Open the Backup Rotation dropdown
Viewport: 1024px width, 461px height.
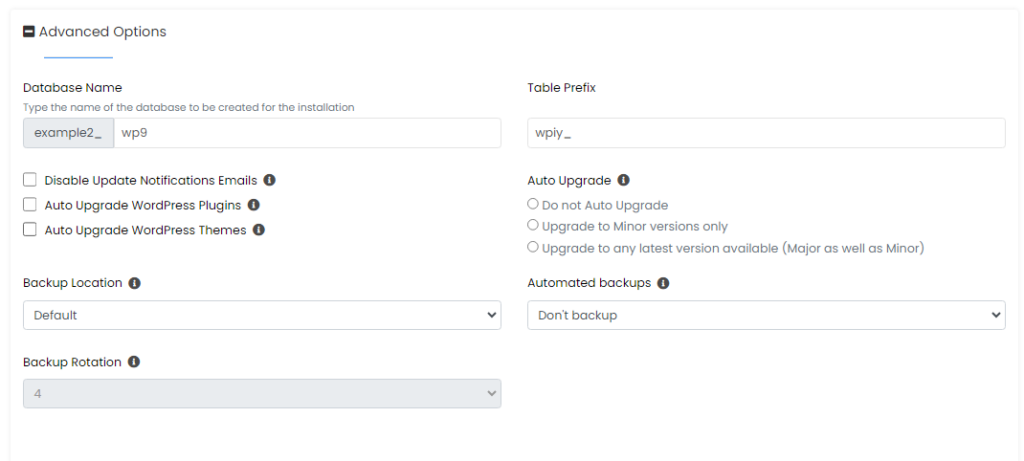[x=262, y=394]
